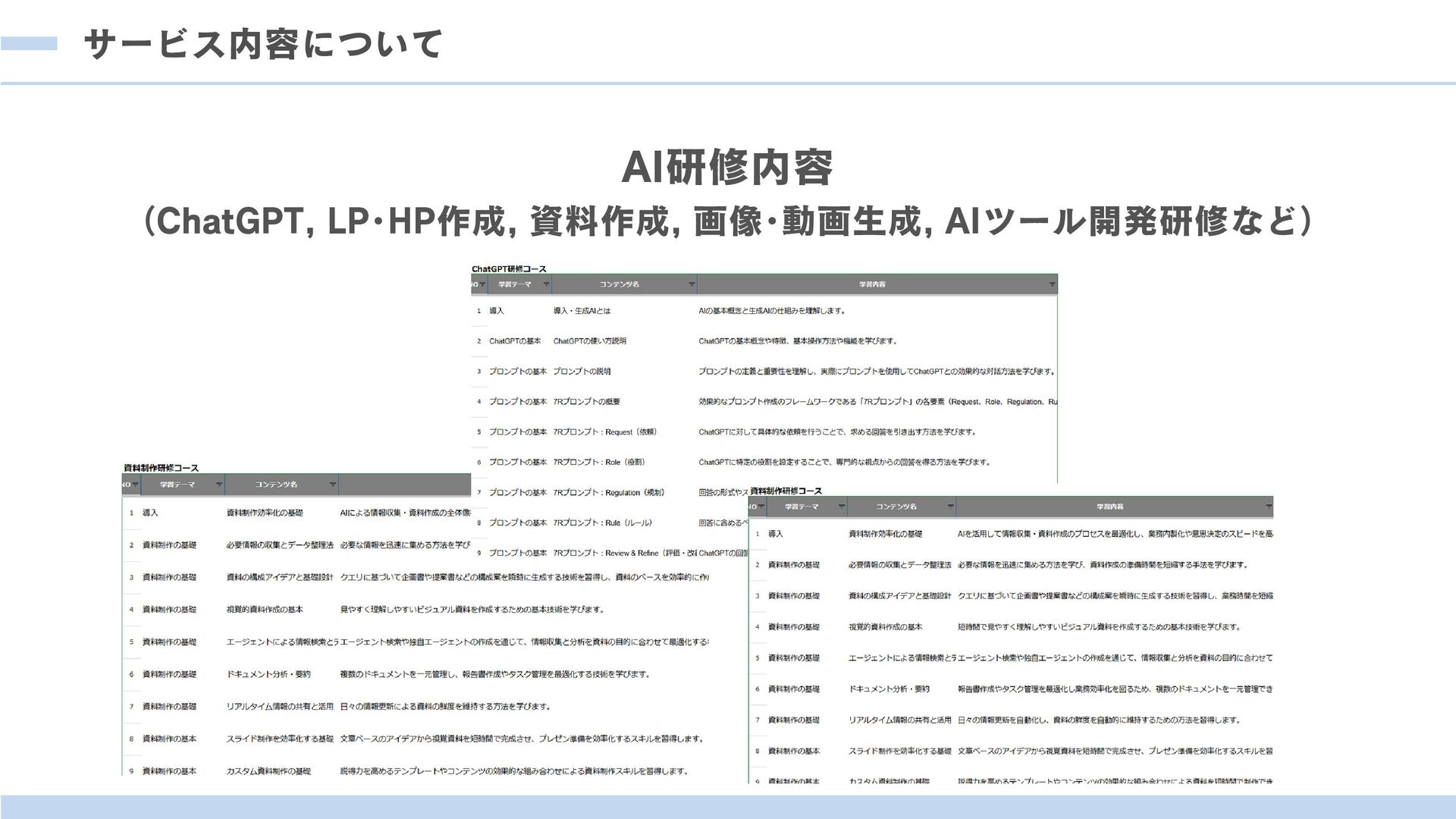Open コンテンツ名 filter arrow in left 資料制作研修コース table
The image size is (1456, 819).
(332, 485)
